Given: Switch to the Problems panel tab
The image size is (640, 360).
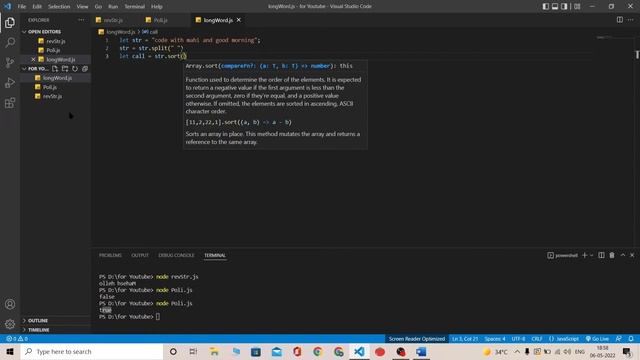Looking at the screenshot, I should point(110,255).
